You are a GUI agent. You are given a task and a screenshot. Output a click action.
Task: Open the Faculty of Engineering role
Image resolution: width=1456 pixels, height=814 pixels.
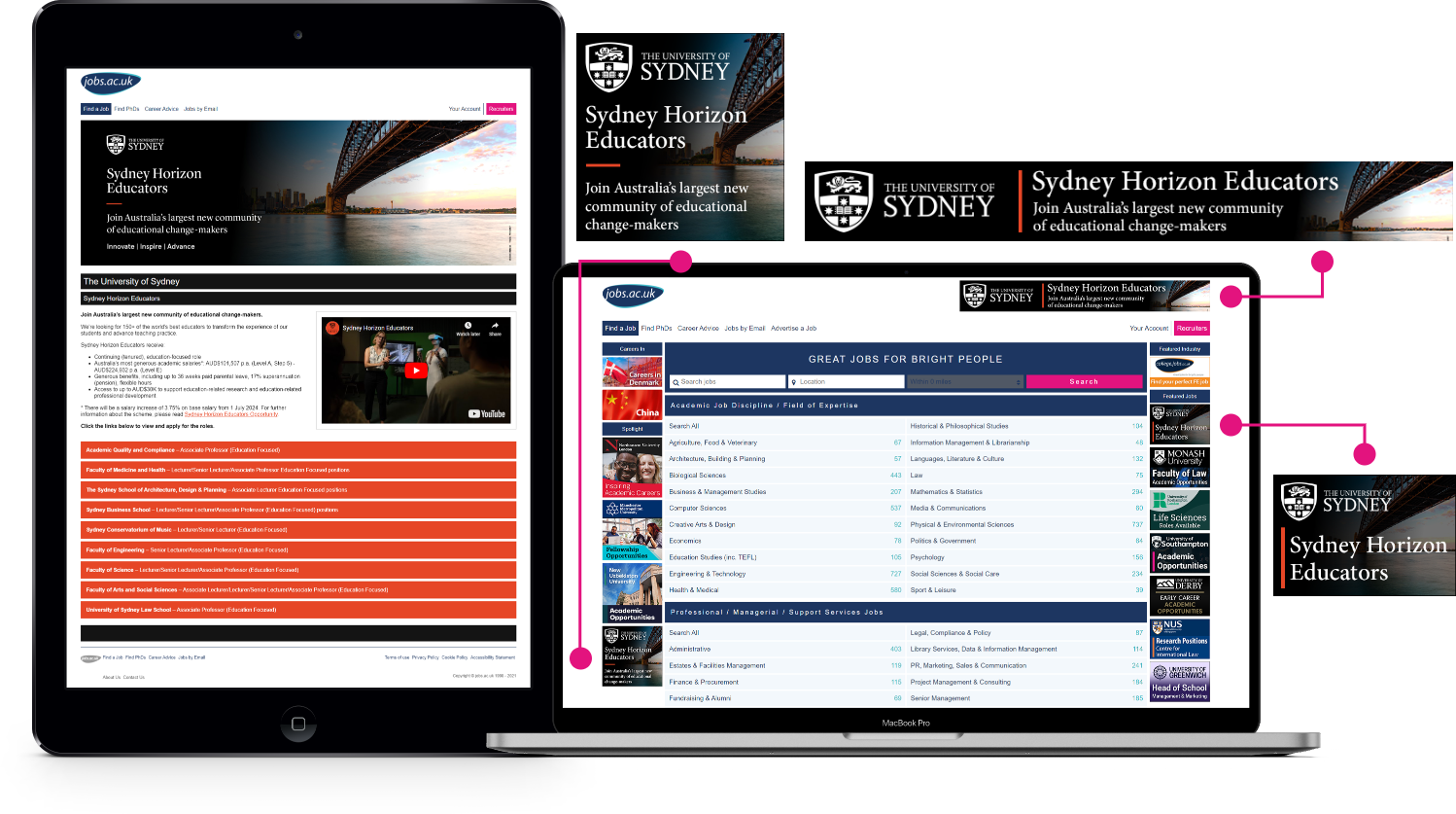pos(298,550)
